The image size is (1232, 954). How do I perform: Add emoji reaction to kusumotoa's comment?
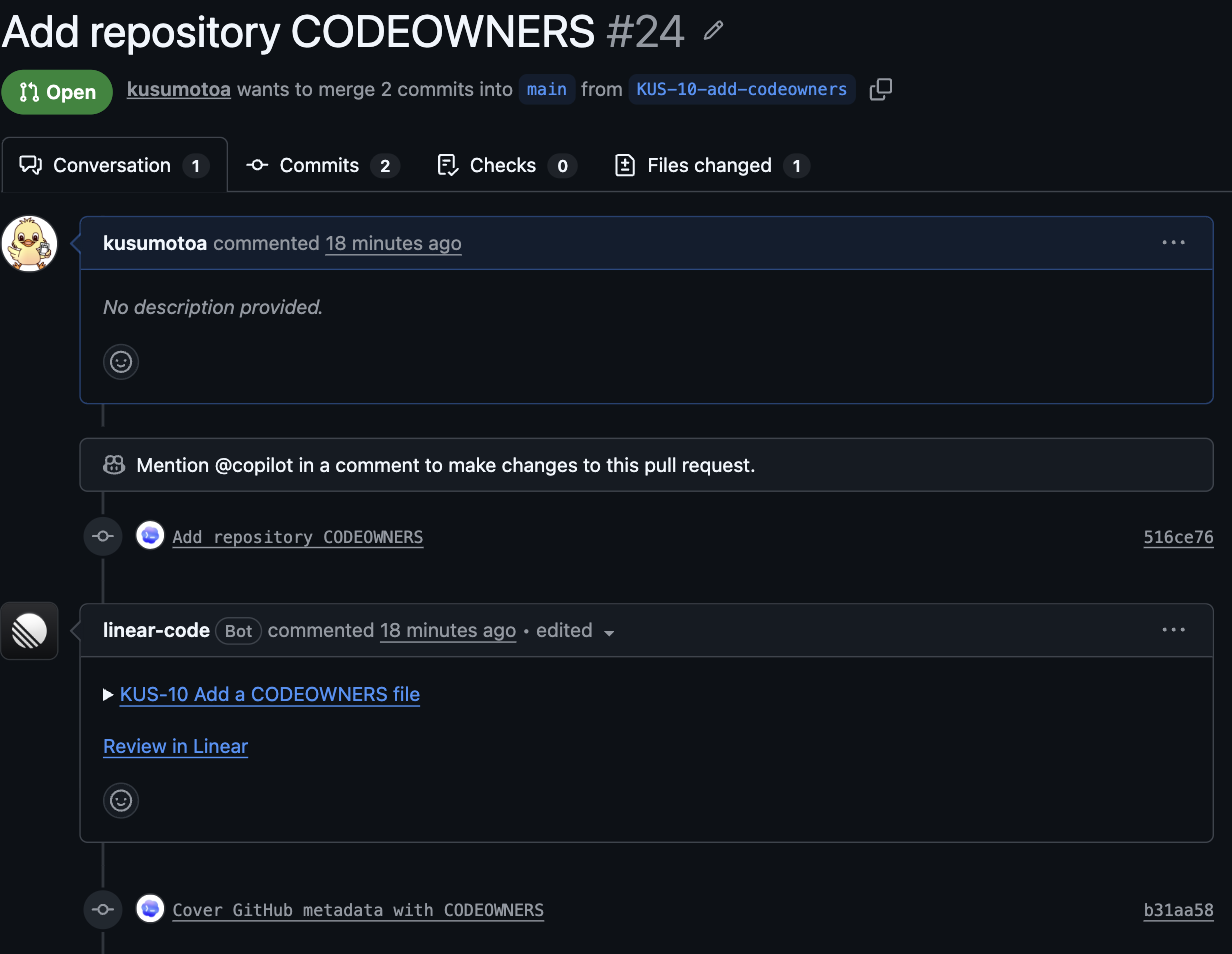[x=121, y=362]
